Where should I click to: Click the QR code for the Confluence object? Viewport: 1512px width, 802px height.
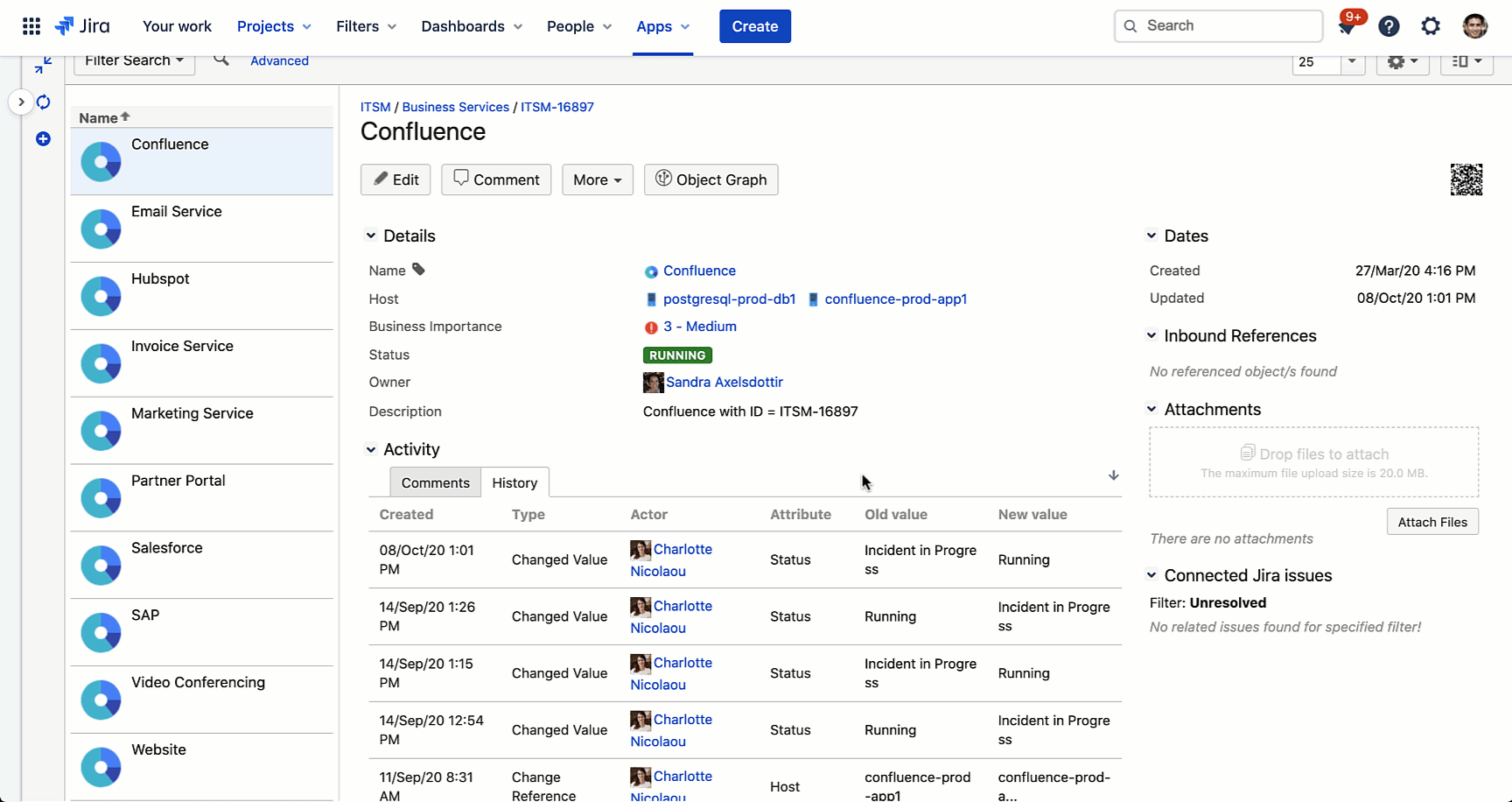(x=1468, y=179)
